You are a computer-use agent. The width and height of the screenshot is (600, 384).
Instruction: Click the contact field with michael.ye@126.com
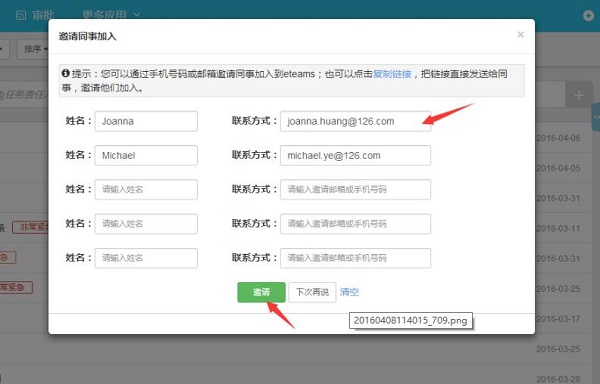(x=355, y=155)
